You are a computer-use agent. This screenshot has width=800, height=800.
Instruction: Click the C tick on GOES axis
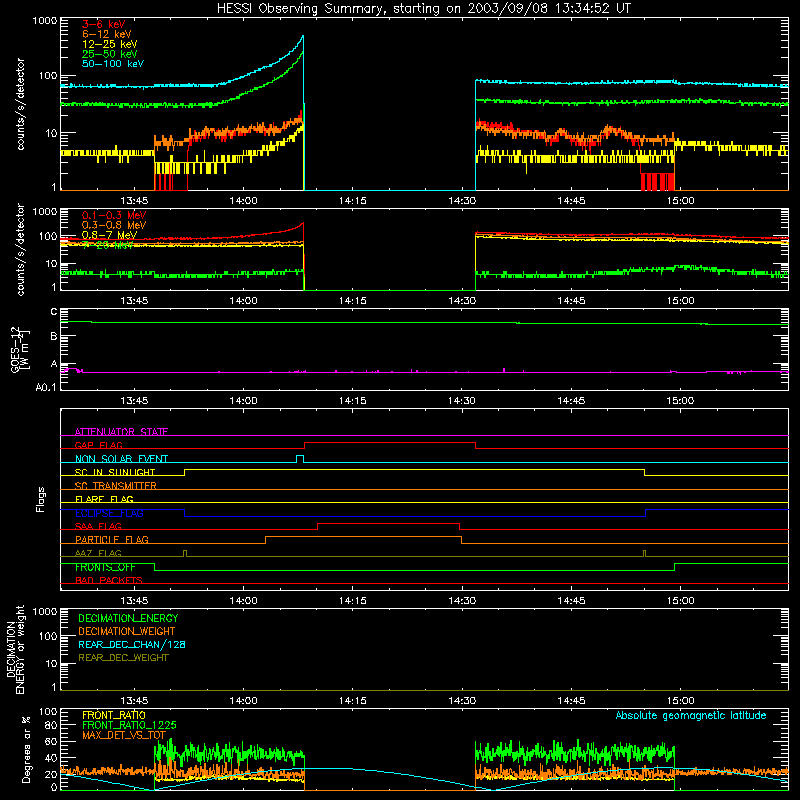[54, 312]
